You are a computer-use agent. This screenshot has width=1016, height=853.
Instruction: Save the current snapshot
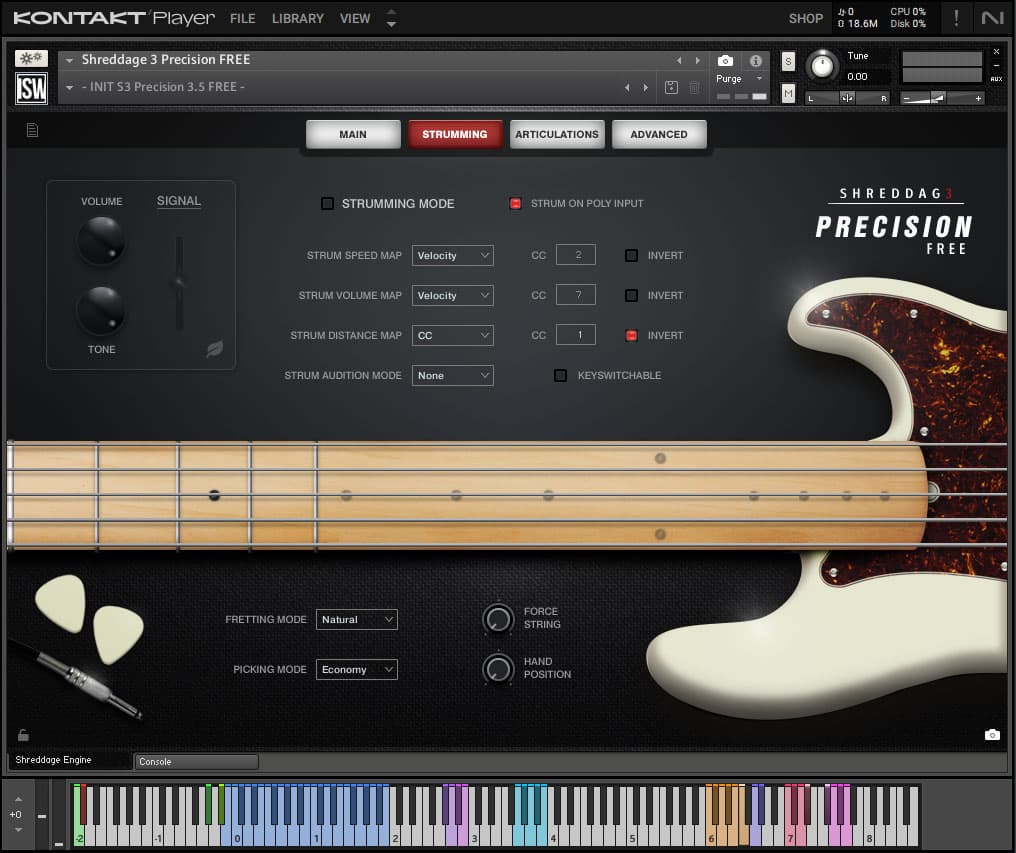click(671, 87)
